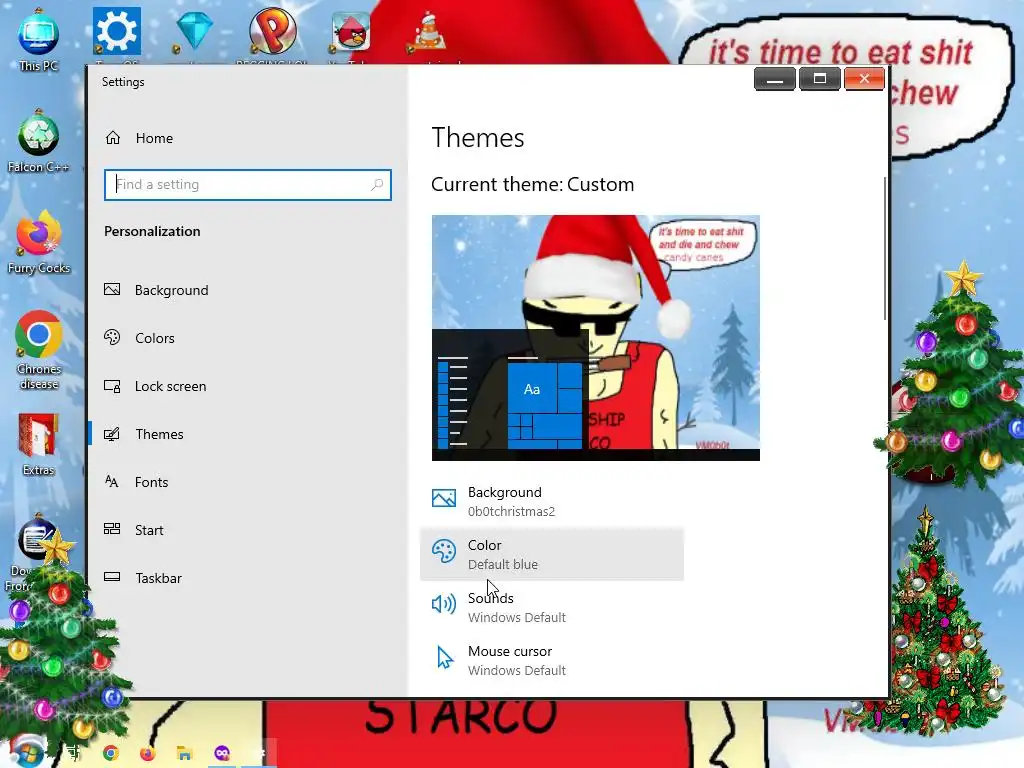This screenshot has width=1024, height=768.
Task: Open theme Color Default blue option
Action: click(x=552, y=554)
